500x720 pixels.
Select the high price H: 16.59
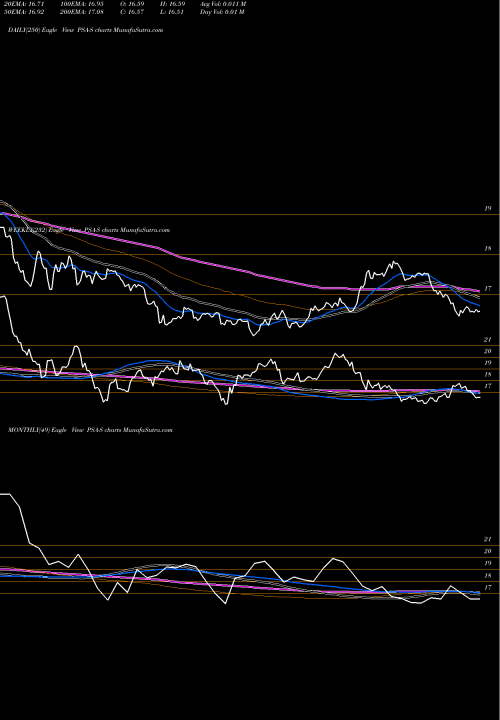pyautogui.click(x=172, y=4)
